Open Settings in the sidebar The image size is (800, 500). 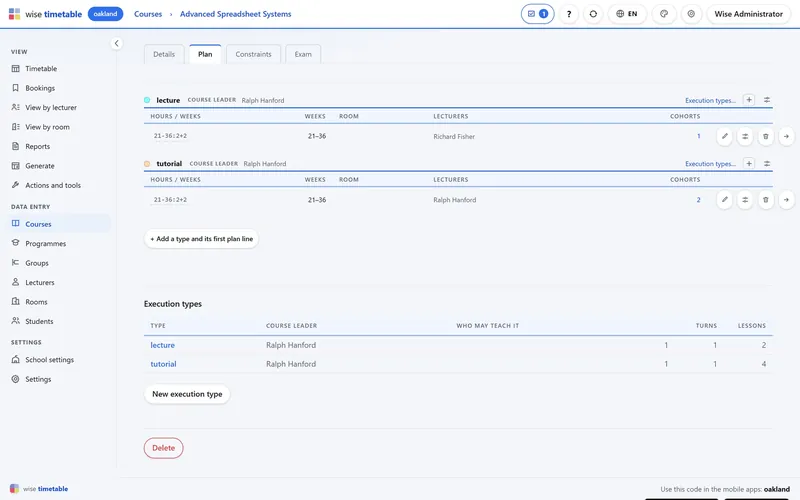(x=38, y=379)
